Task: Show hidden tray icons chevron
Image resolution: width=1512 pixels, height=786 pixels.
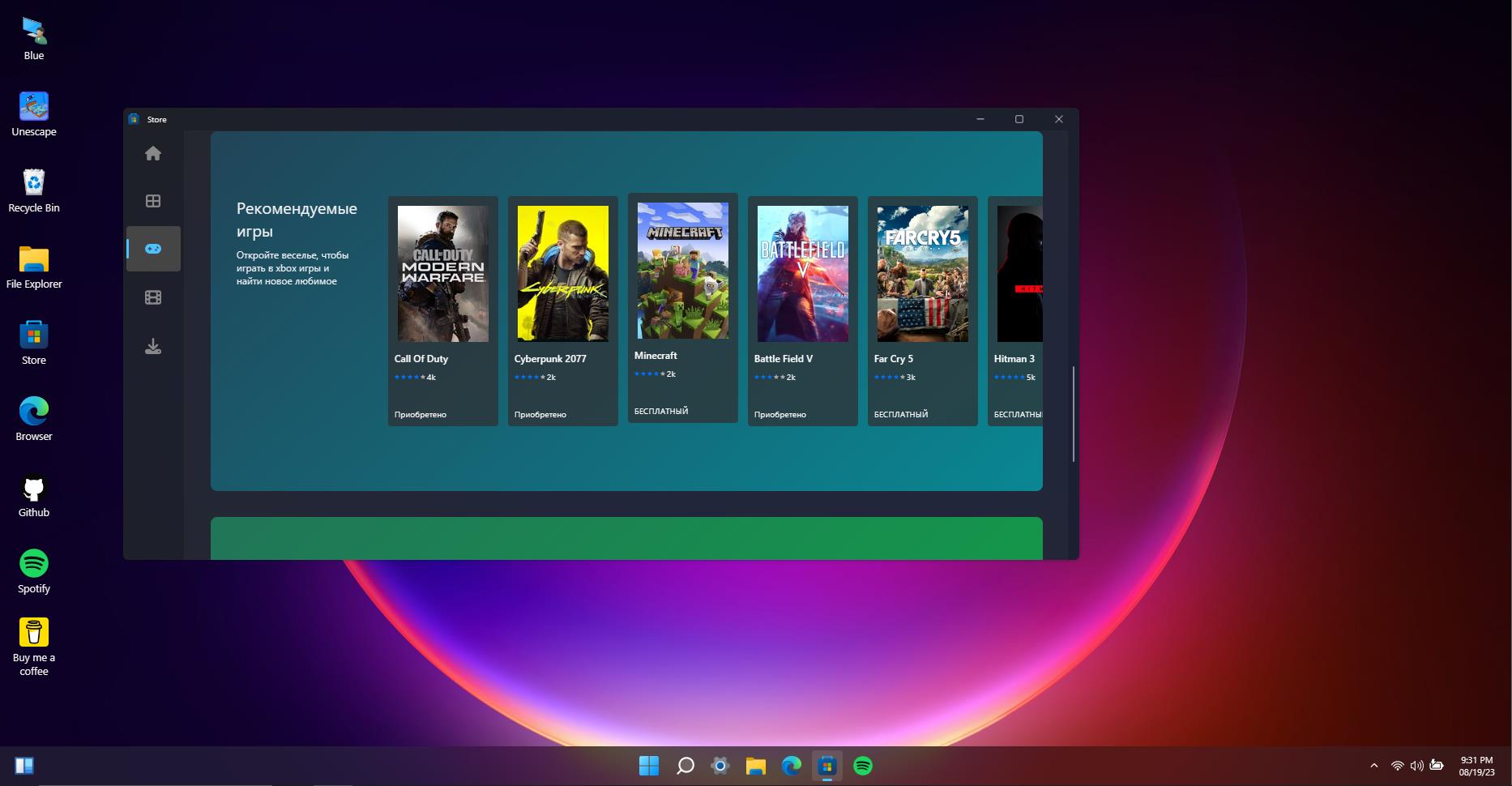Action: coord(1373,766)
